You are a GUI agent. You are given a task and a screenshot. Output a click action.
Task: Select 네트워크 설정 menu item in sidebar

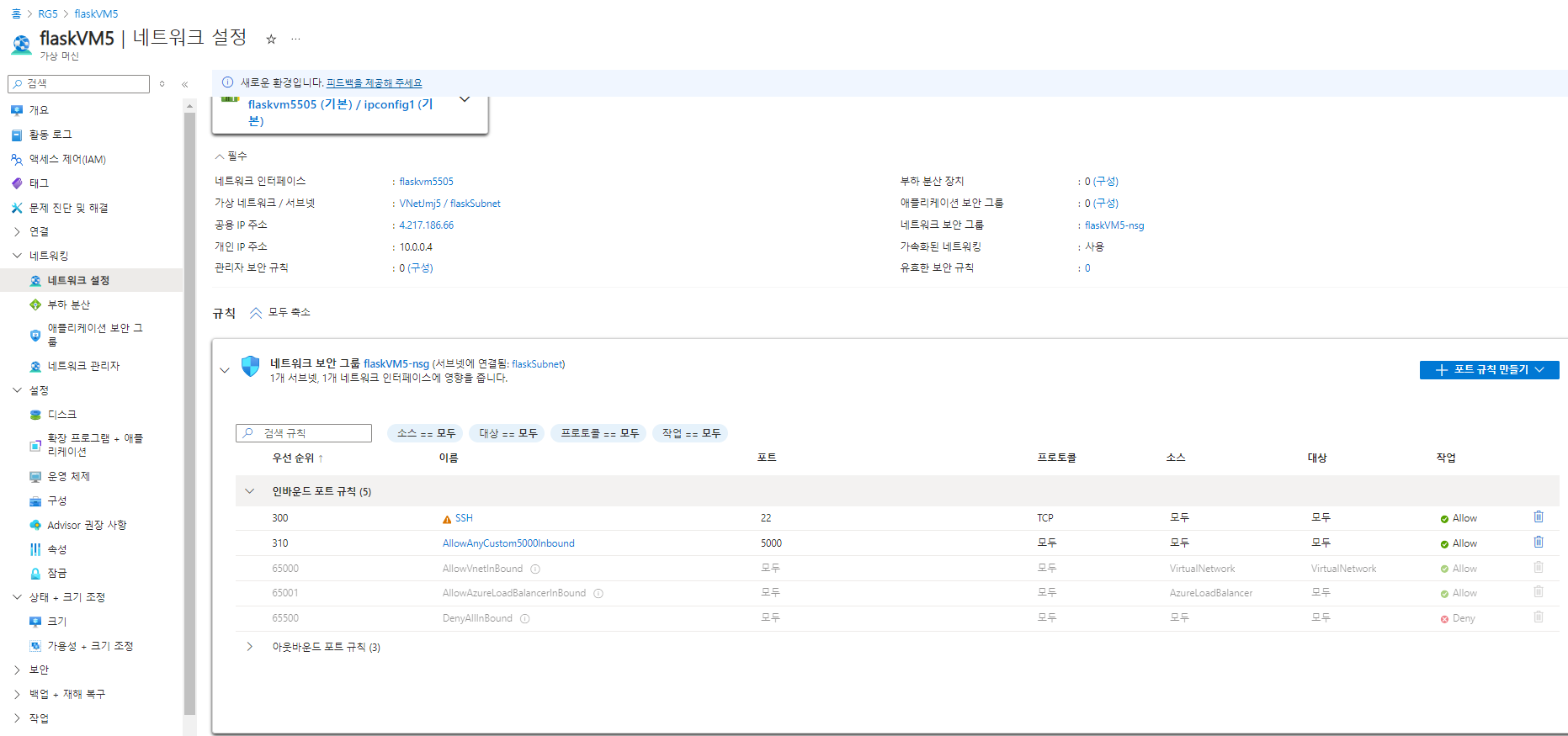tap(91, 280)
